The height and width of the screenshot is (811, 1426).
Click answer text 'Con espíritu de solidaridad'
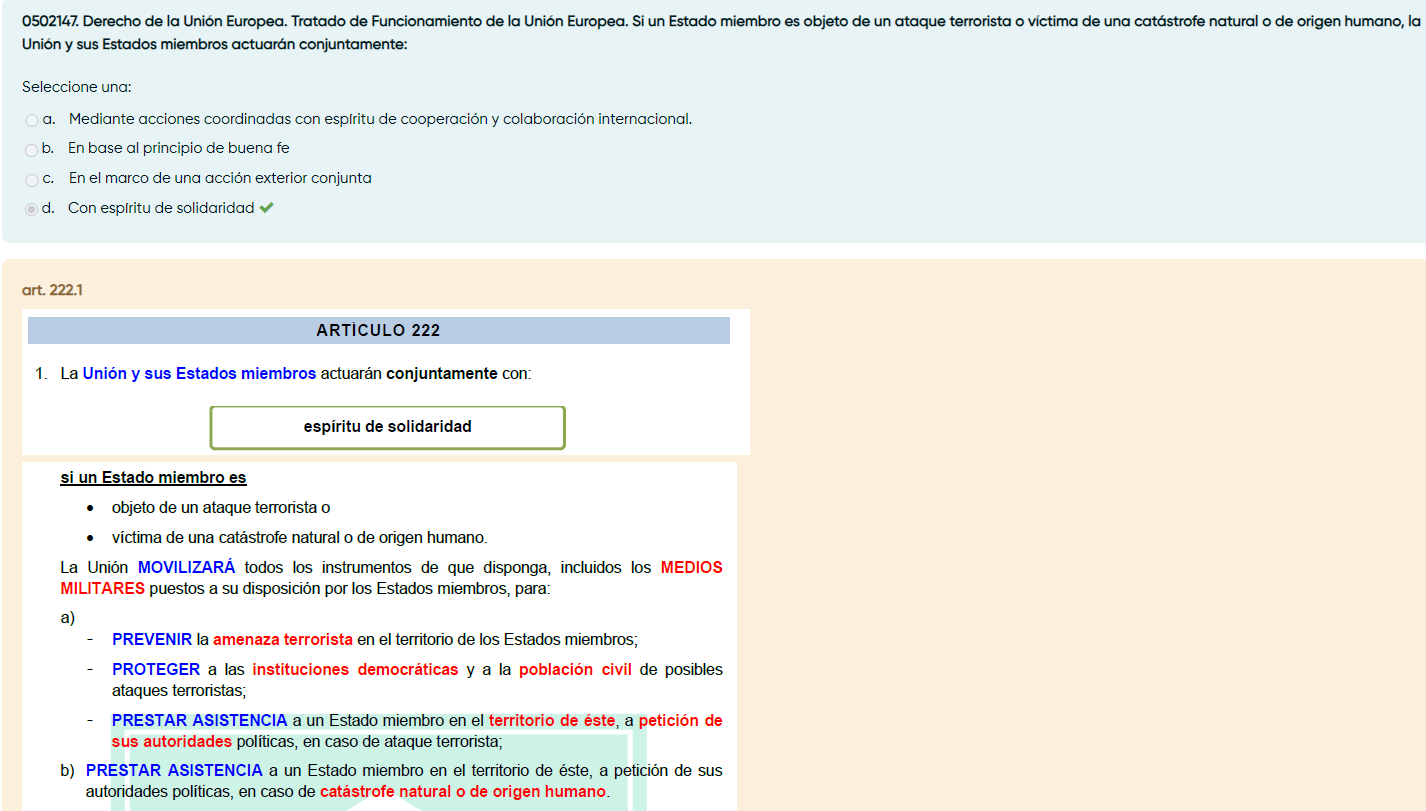tap(161, 208)
